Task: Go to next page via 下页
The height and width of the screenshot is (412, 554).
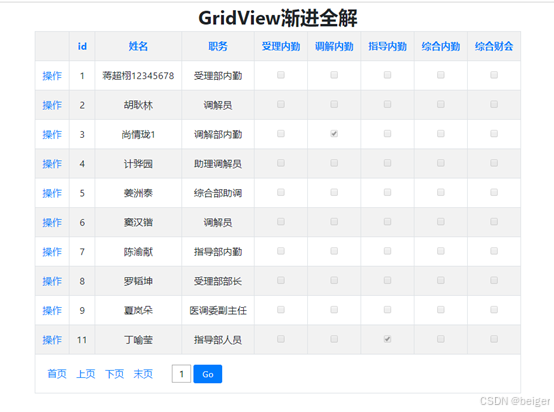Action: coord(114,373)
